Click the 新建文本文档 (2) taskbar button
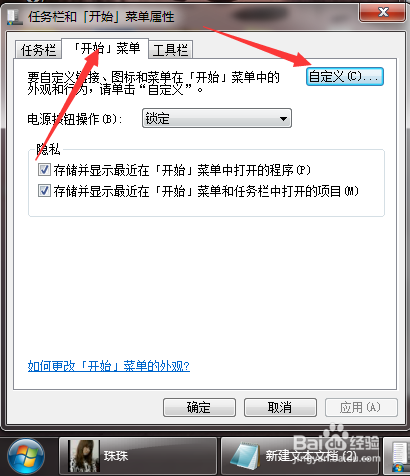Screen dimensions: 410x476 (x=302, y=456)
